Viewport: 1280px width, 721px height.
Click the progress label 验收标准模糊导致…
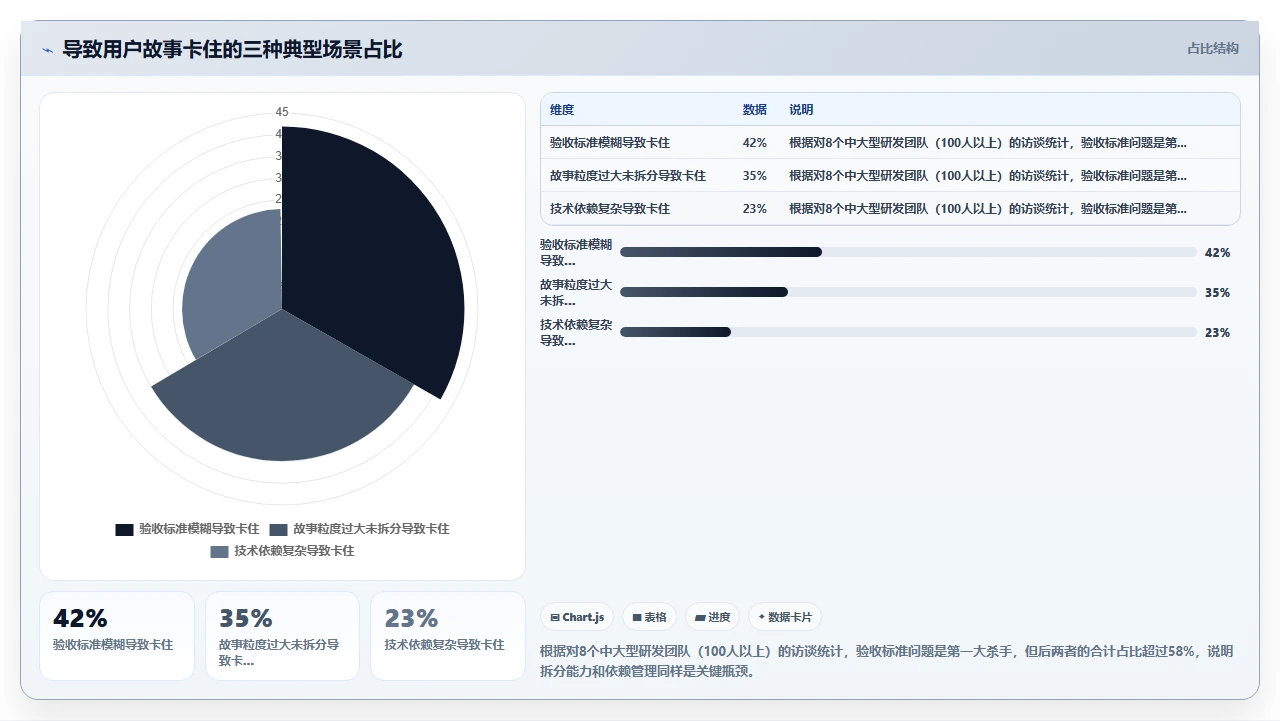click(576, 252)
